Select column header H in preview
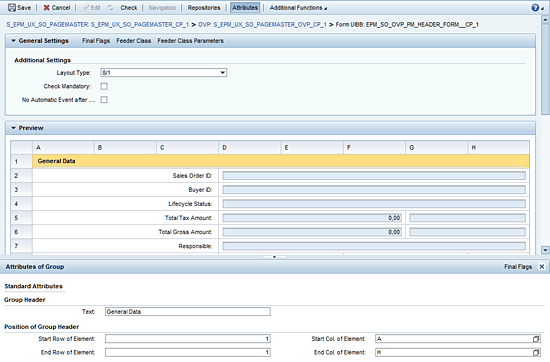The image size is (550, 362). [x=498, y=148]
